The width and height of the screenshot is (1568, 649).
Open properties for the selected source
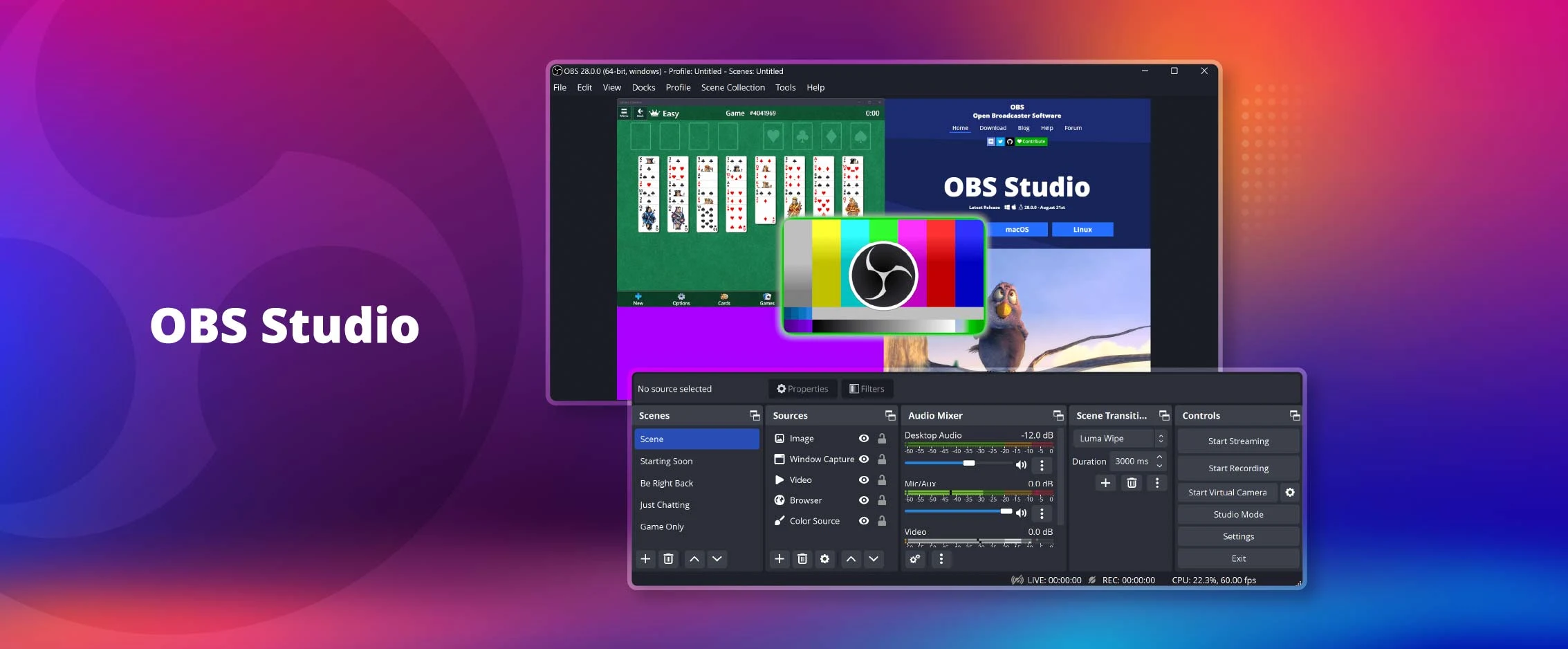coord(802,389)
